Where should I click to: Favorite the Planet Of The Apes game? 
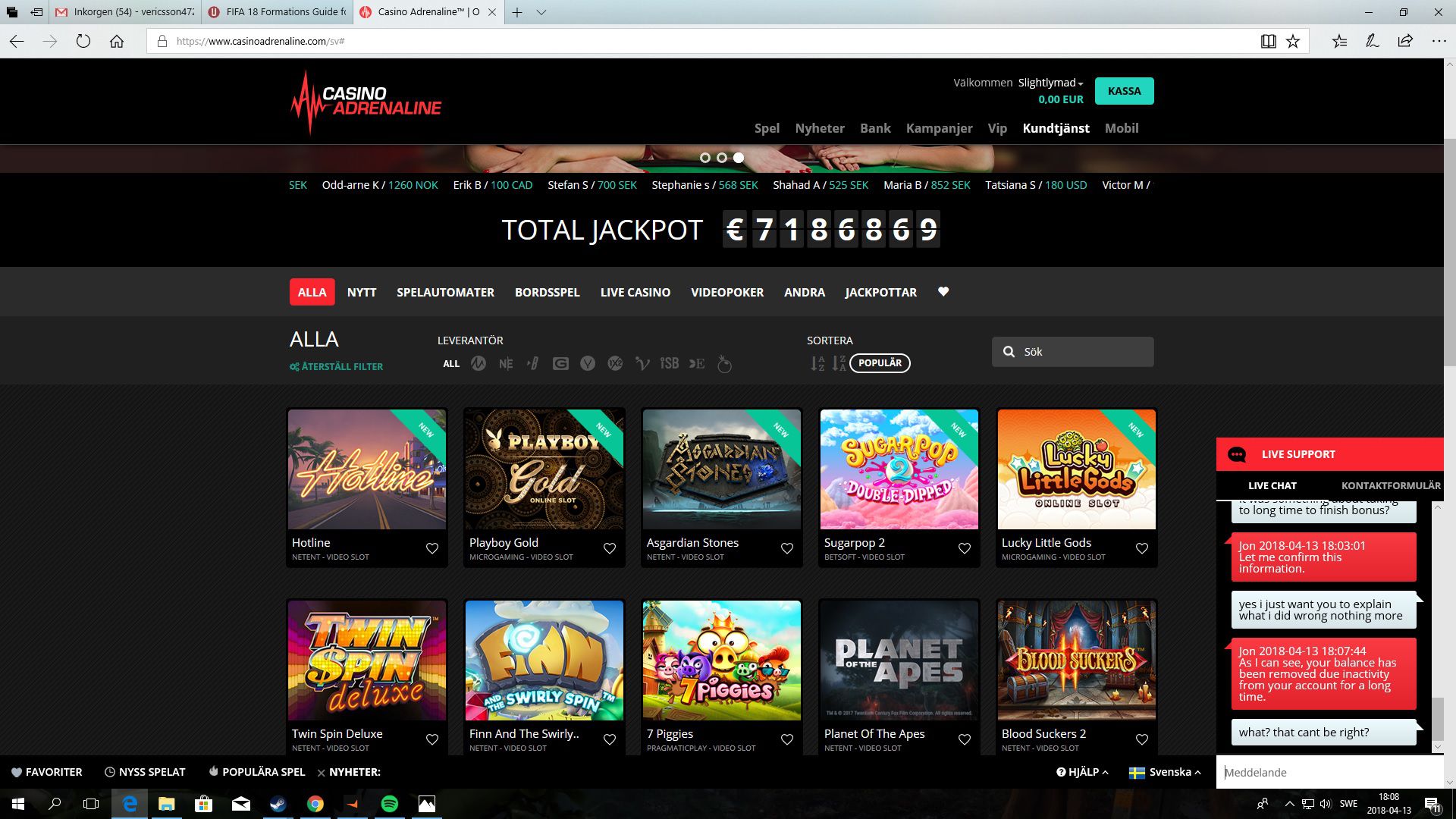point(965,739)
